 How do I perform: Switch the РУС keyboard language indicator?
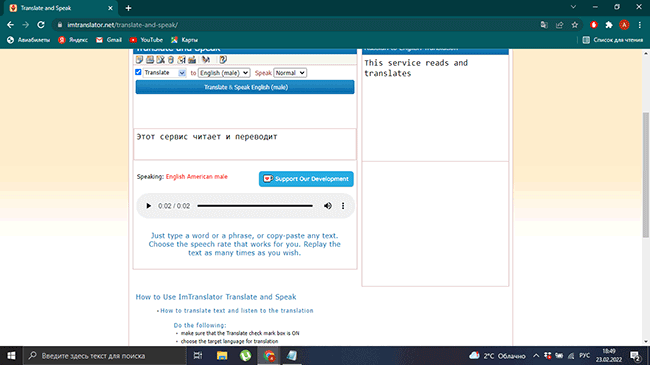585,355
